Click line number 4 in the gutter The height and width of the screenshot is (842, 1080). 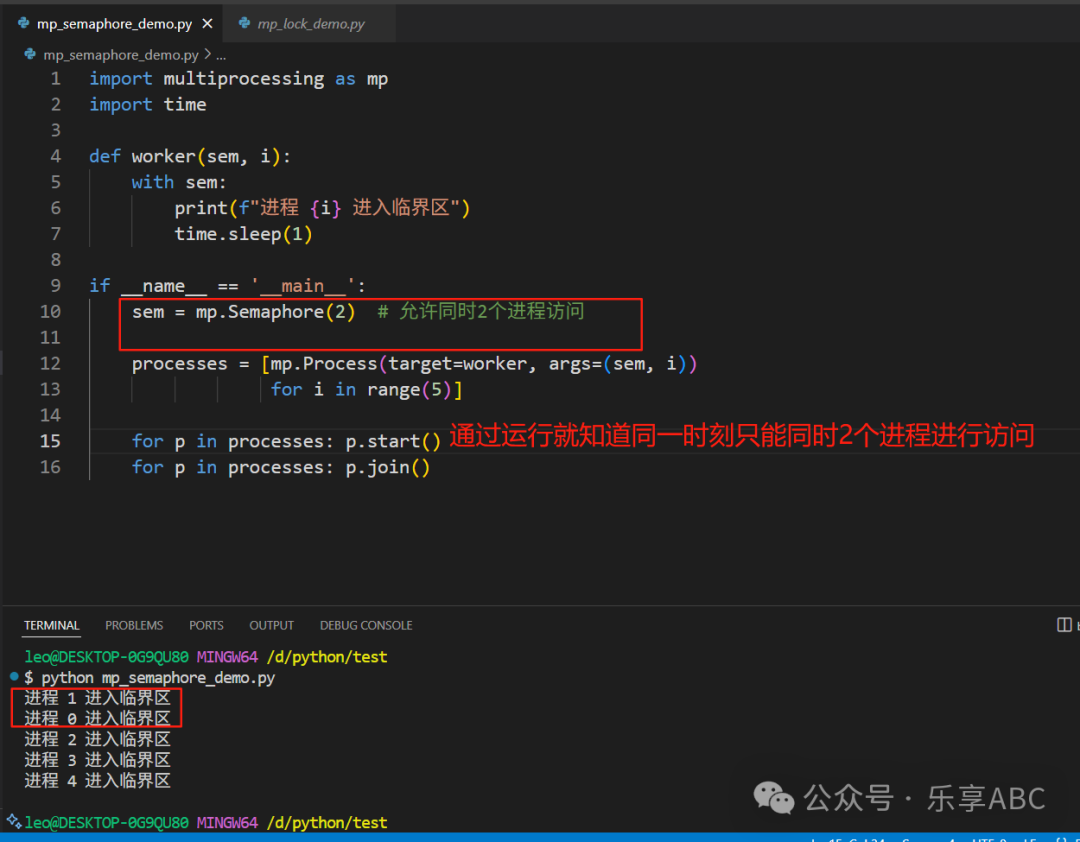point(56,156)
